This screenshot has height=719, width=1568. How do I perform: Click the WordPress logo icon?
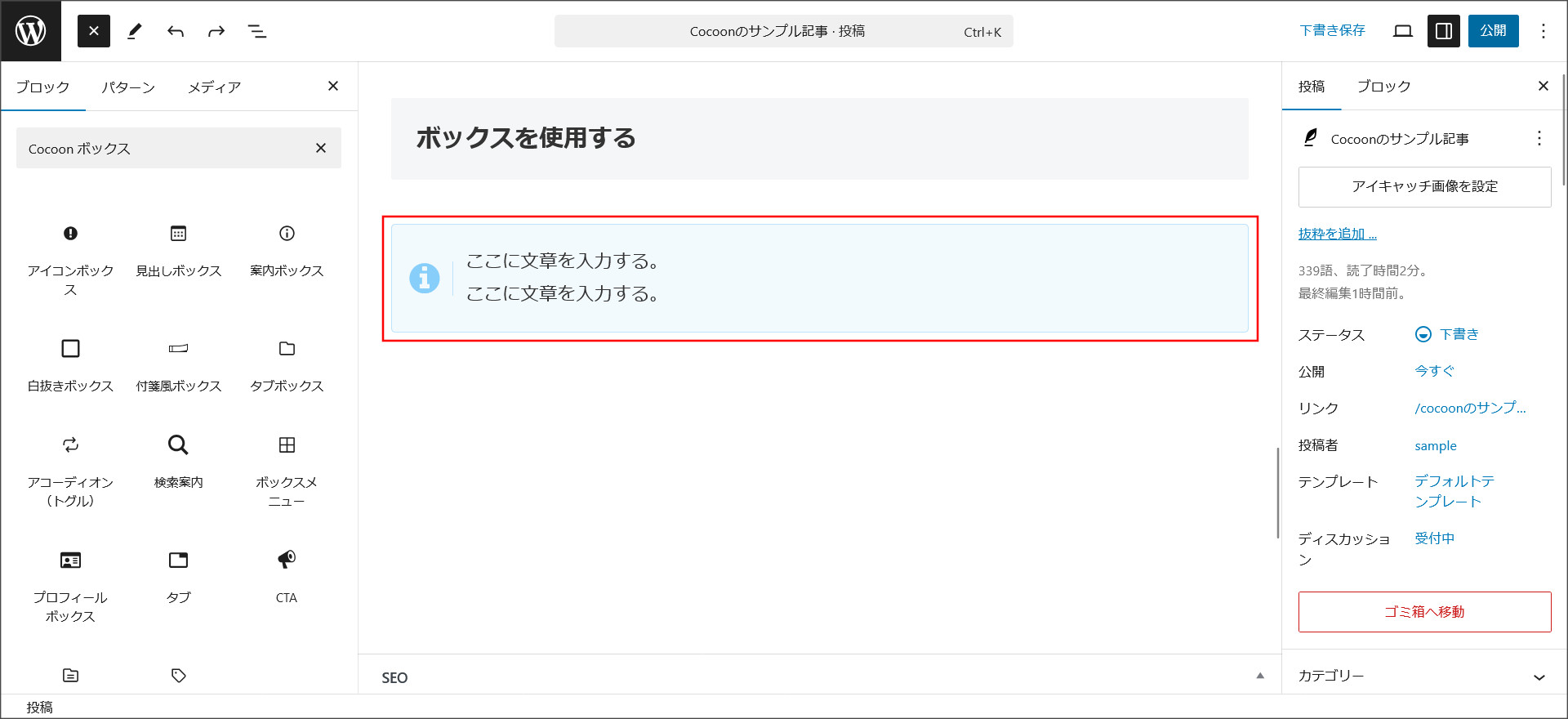coord(31,31)
